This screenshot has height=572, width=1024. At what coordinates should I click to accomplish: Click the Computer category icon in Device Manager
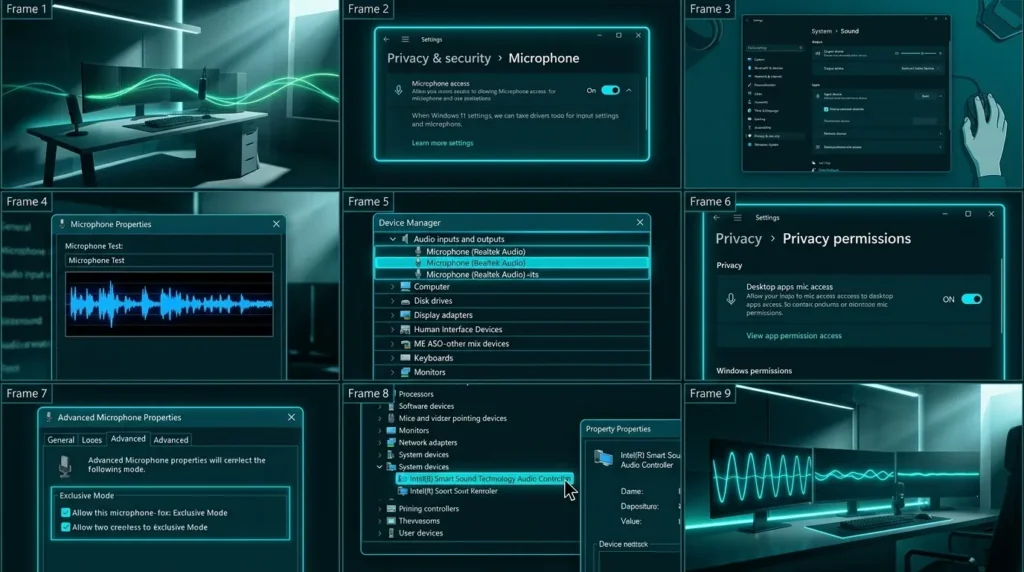pyautogui.click(x=406, y=287)
